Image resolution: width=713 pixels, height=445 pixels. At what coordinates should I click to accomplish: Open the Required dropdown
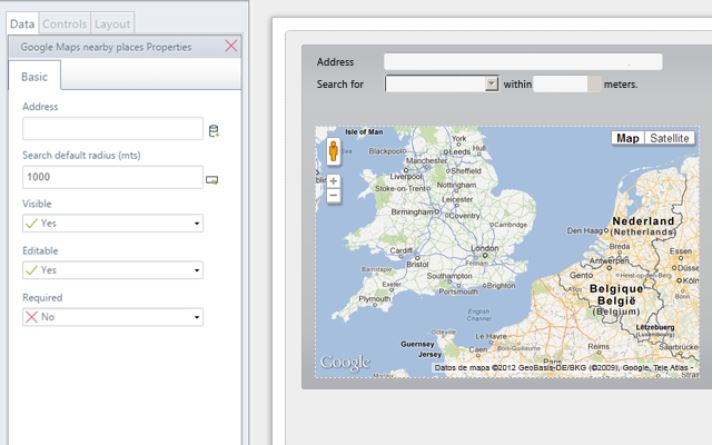click(113, 317)
